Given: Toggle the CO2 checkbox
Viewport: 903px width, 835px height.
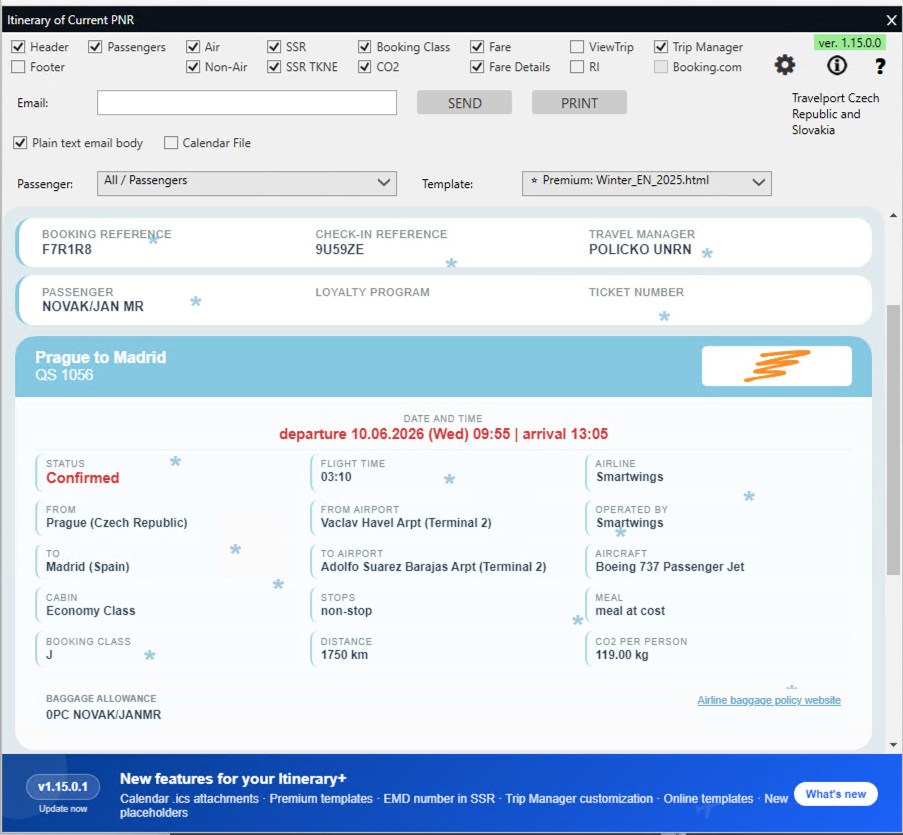Looking at the screenshot, I should pyautogui.click(x=365, y=67).
